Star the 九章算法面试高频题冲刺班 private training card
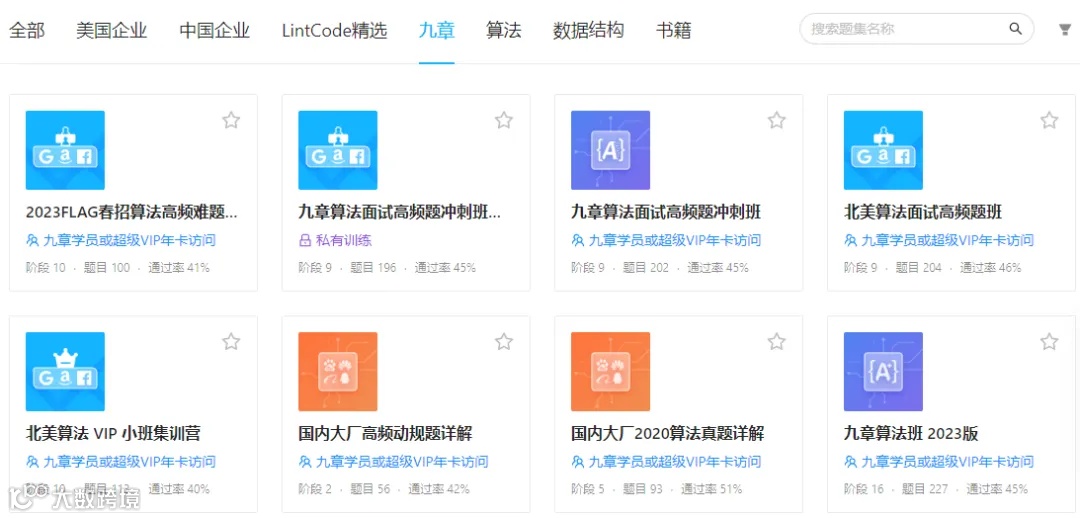The image size is (1080, 518). click(x=503, y=121)
